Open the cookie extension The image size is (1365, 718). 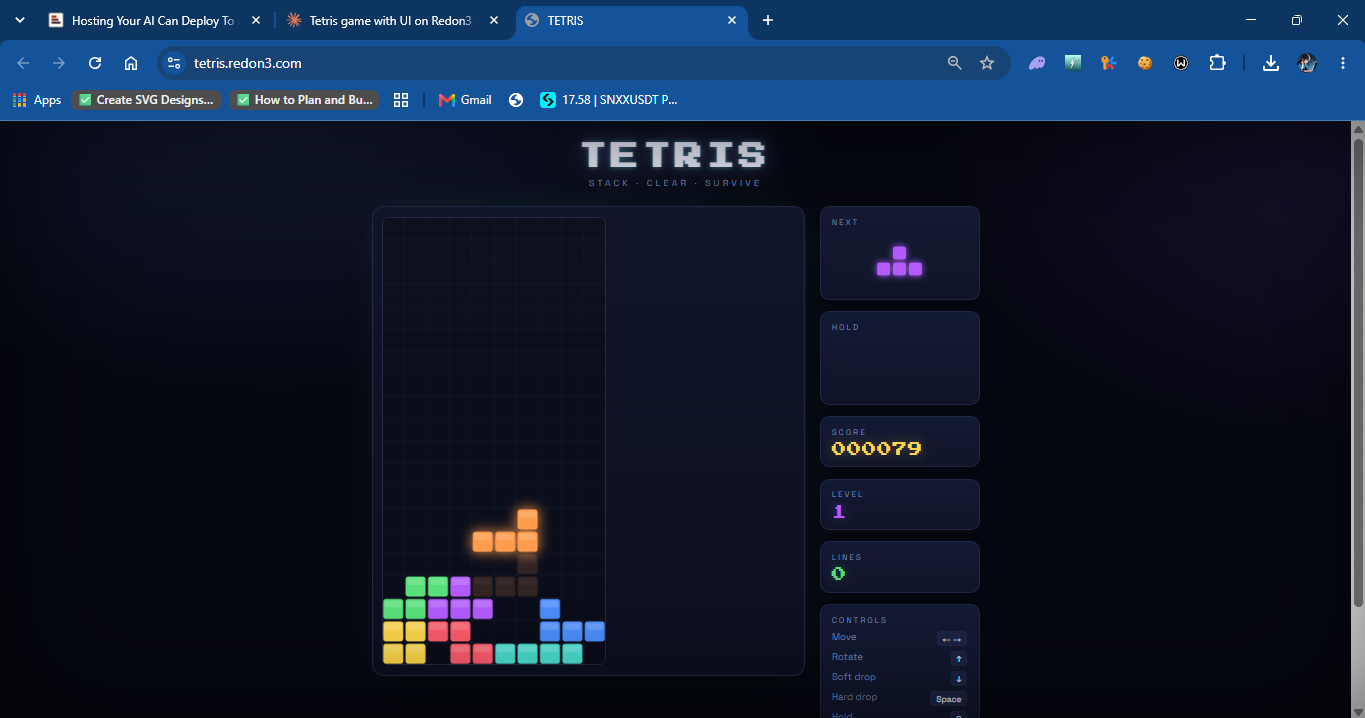pyautogui.click(x=1145, y=63)
